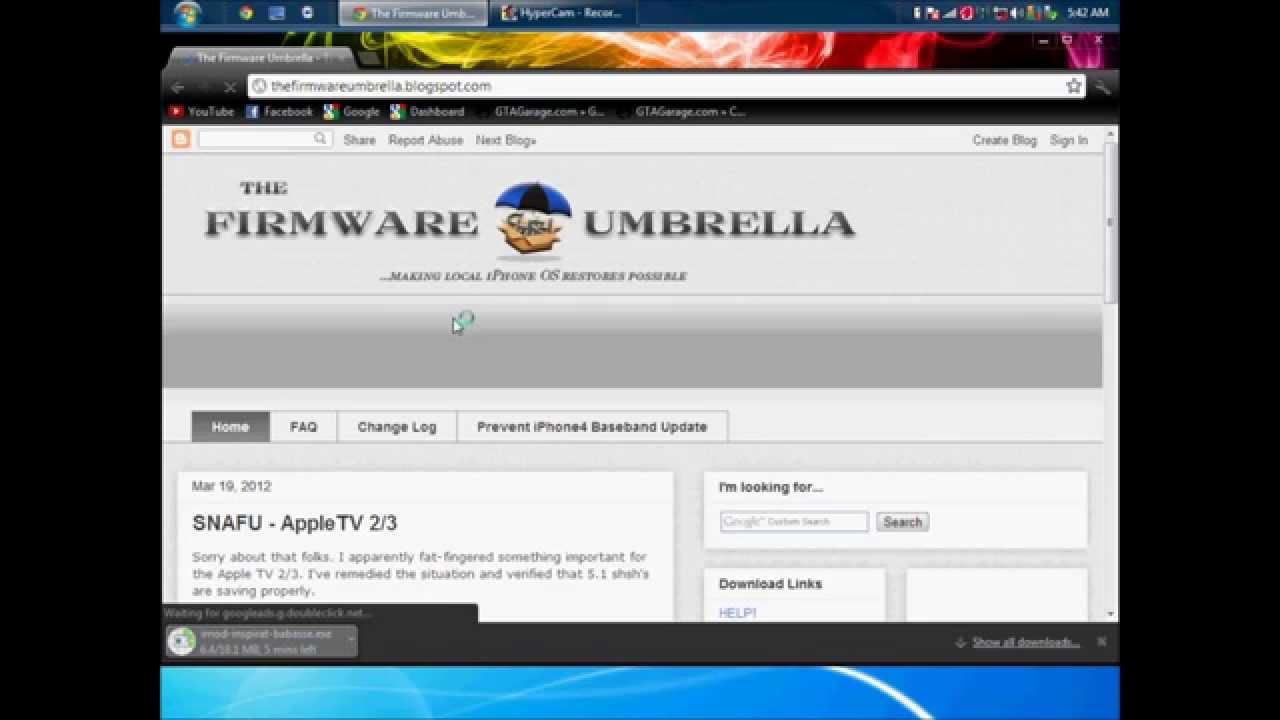Screen dimensions: 1280x720
Task: Close the downloads bar
Action: click(1101, 642)
